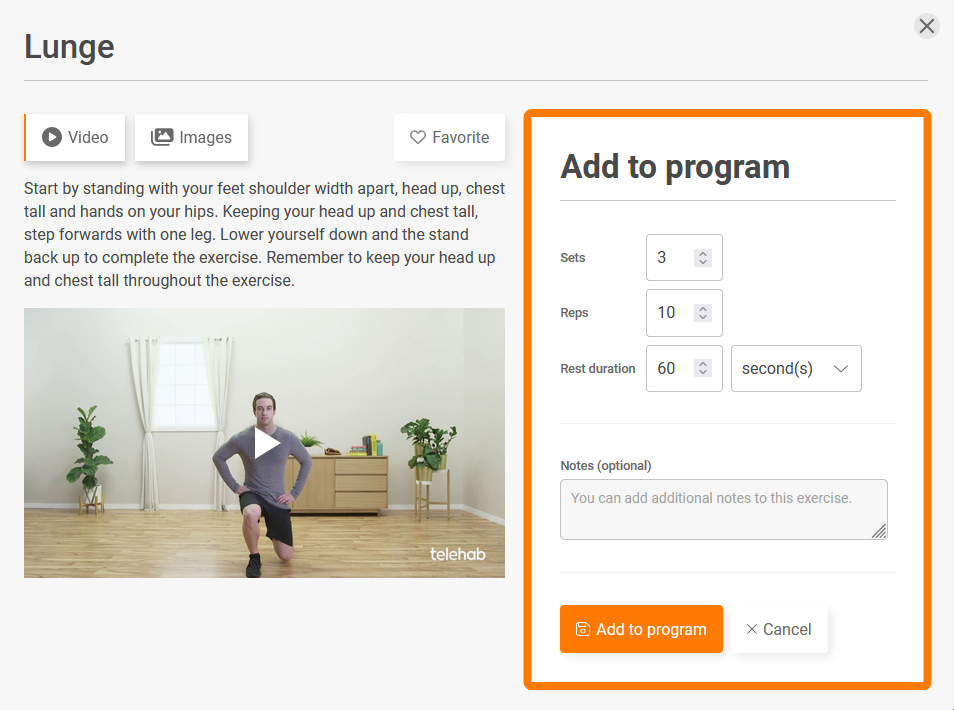Click the X icon next to Cancel

click(x=752, y=629)
